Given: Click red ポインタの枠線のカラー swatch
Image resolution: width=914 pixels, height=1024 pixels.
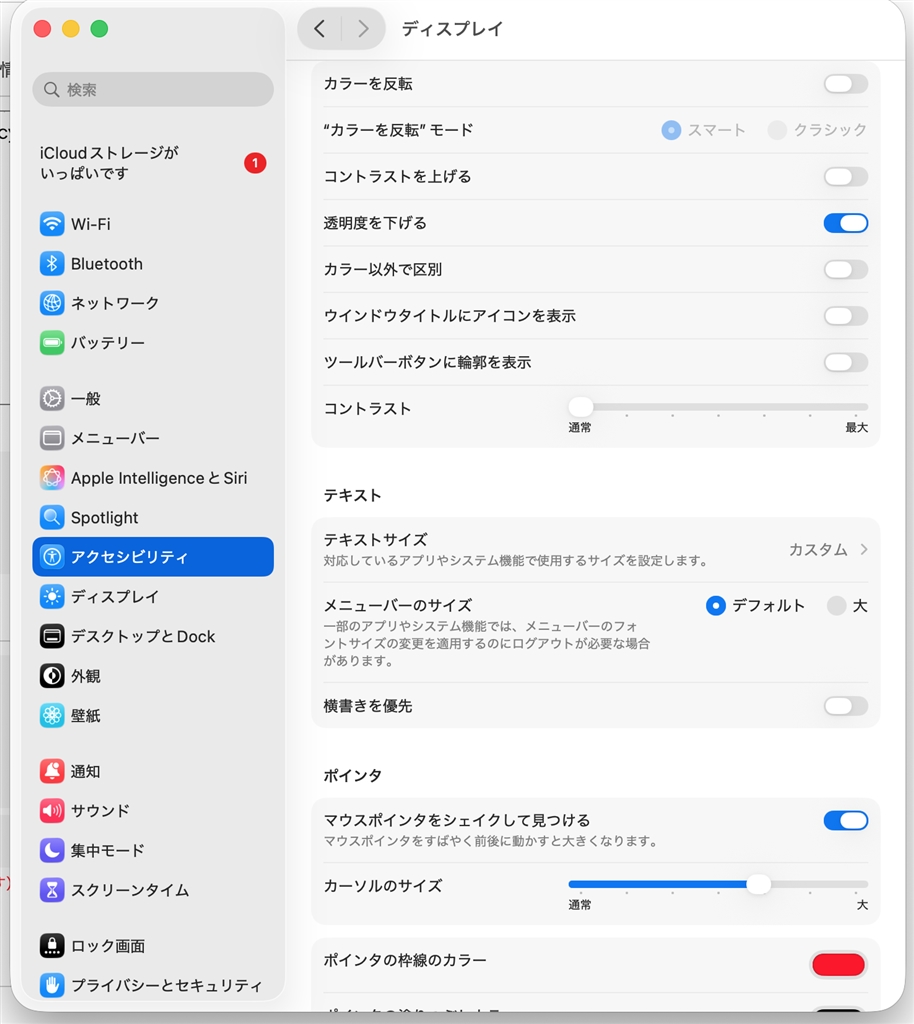Looking at the screenshot, I should click(838, 965).
